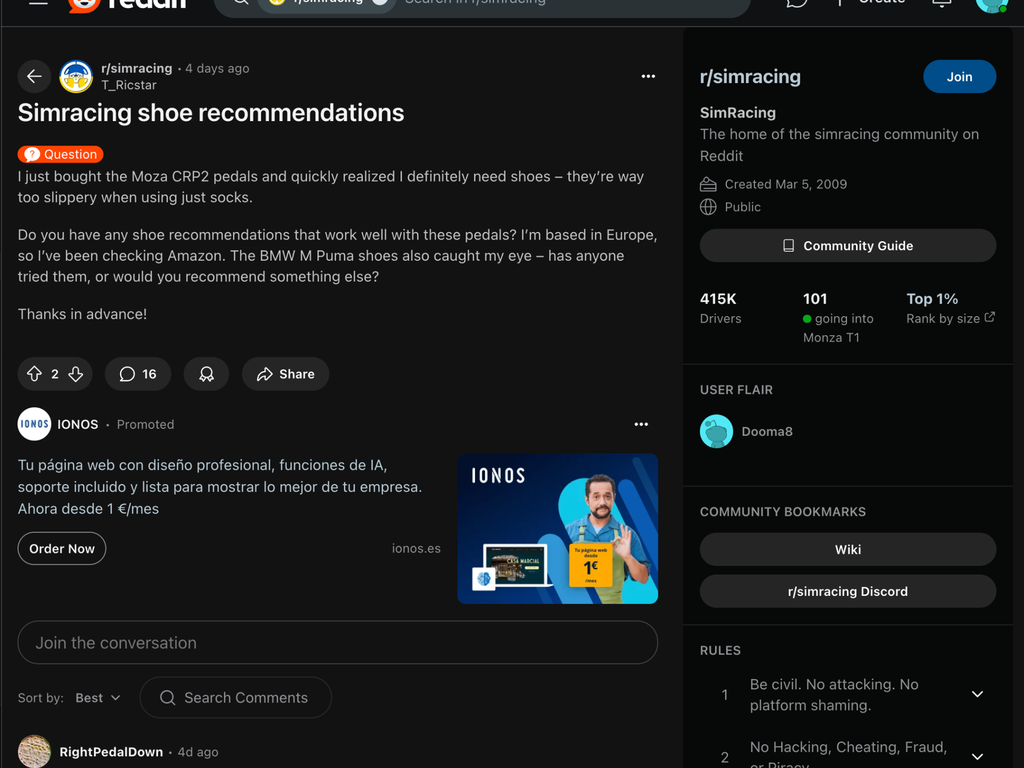Click Order Now on the IONOS ad

[x=61, y=548]
